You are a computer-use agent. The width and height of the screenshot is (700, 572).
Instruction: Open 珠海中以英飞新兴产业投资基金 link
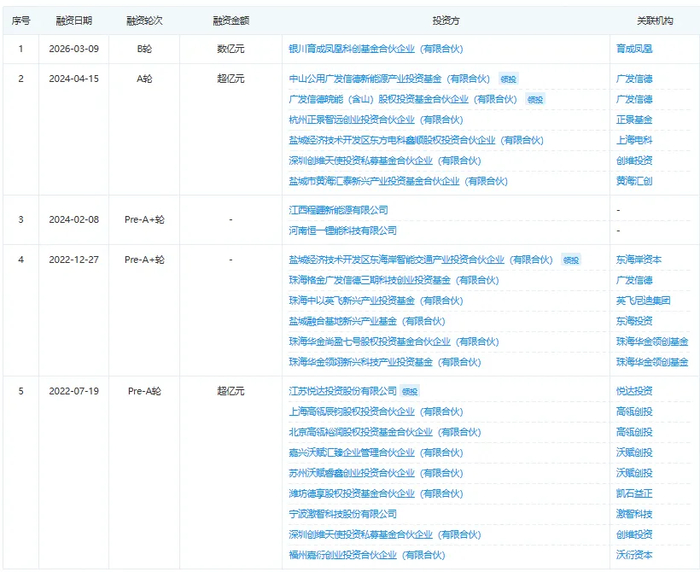[x=376, y=301]
